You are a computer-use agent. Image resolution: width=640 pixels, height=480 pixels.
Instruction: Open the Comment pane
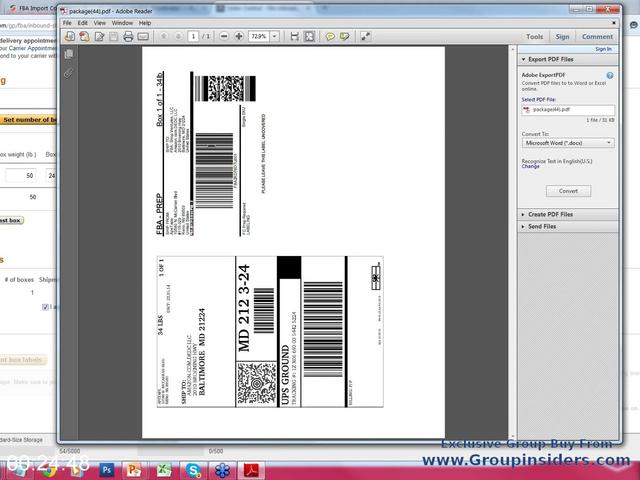[597, 37]
